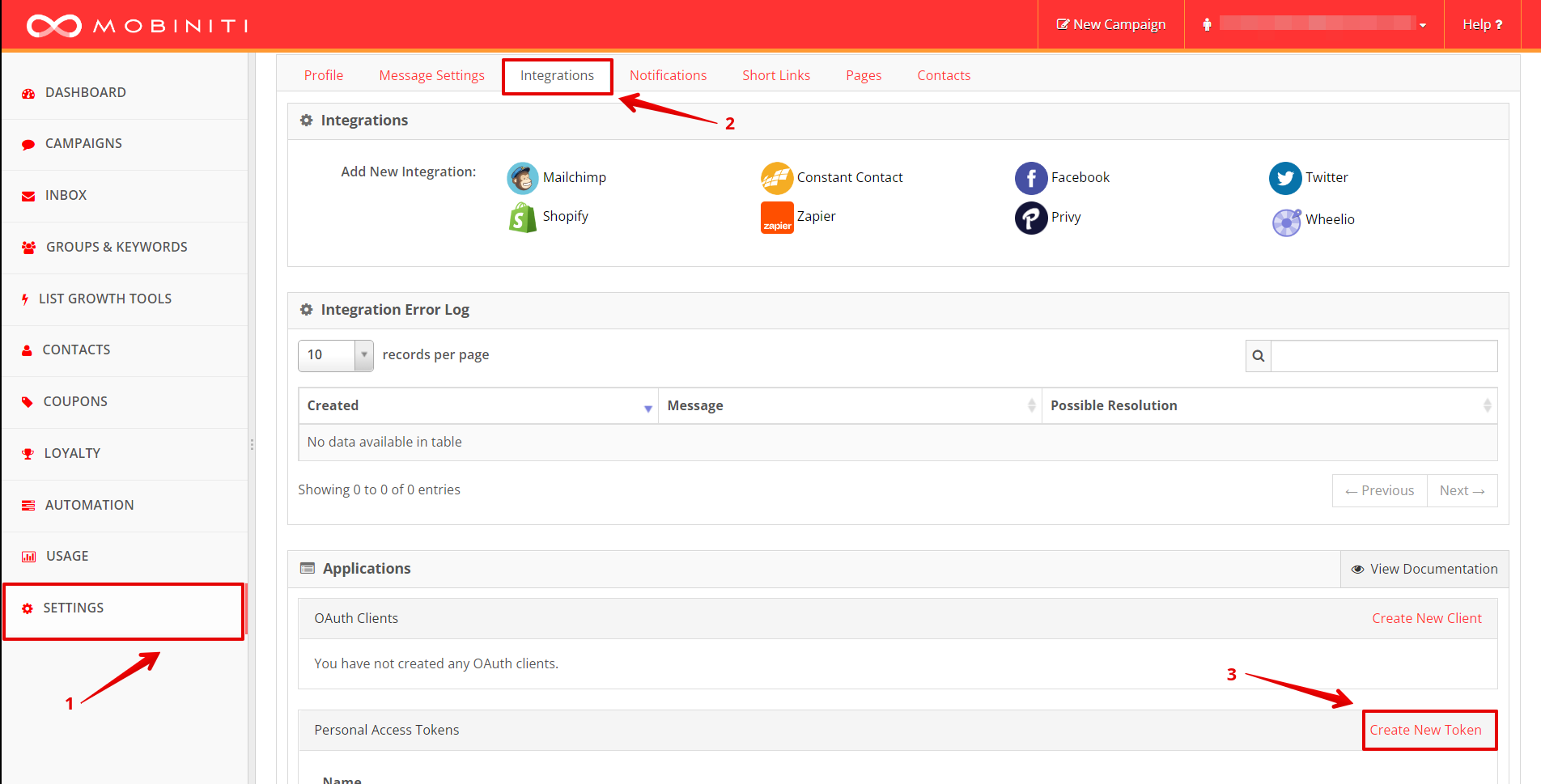Screen dimensions: 1541x784
Task: Switch to the Profile tab
Action: coord(324,76)
